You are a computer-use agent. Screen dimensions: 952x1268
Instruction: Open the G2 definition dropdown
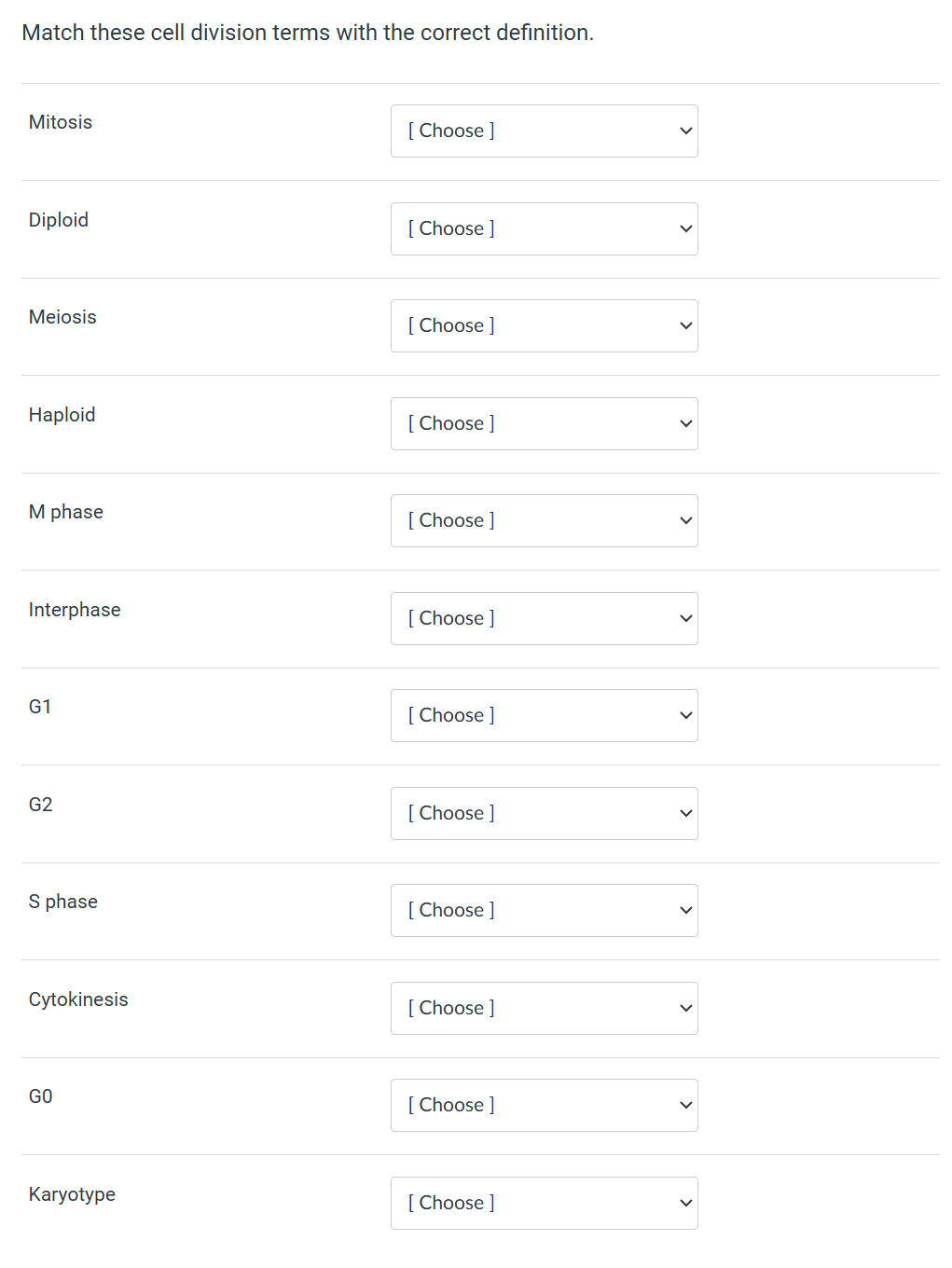click(544, 813)
